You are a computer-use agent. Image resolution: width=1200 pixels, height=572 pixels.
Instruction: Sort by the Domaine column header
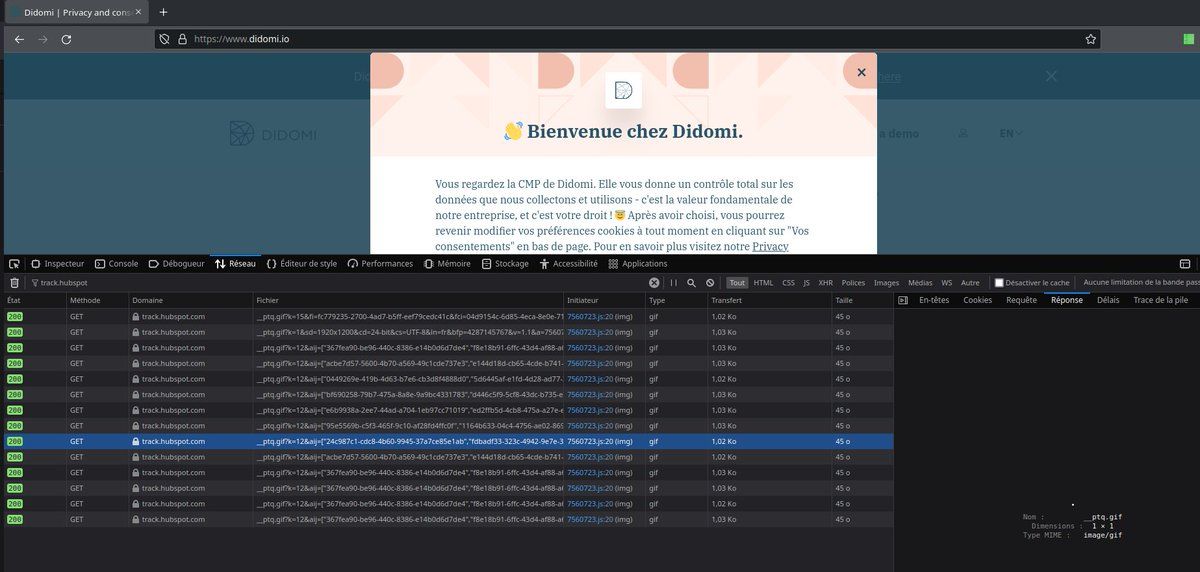coord(190,300)
